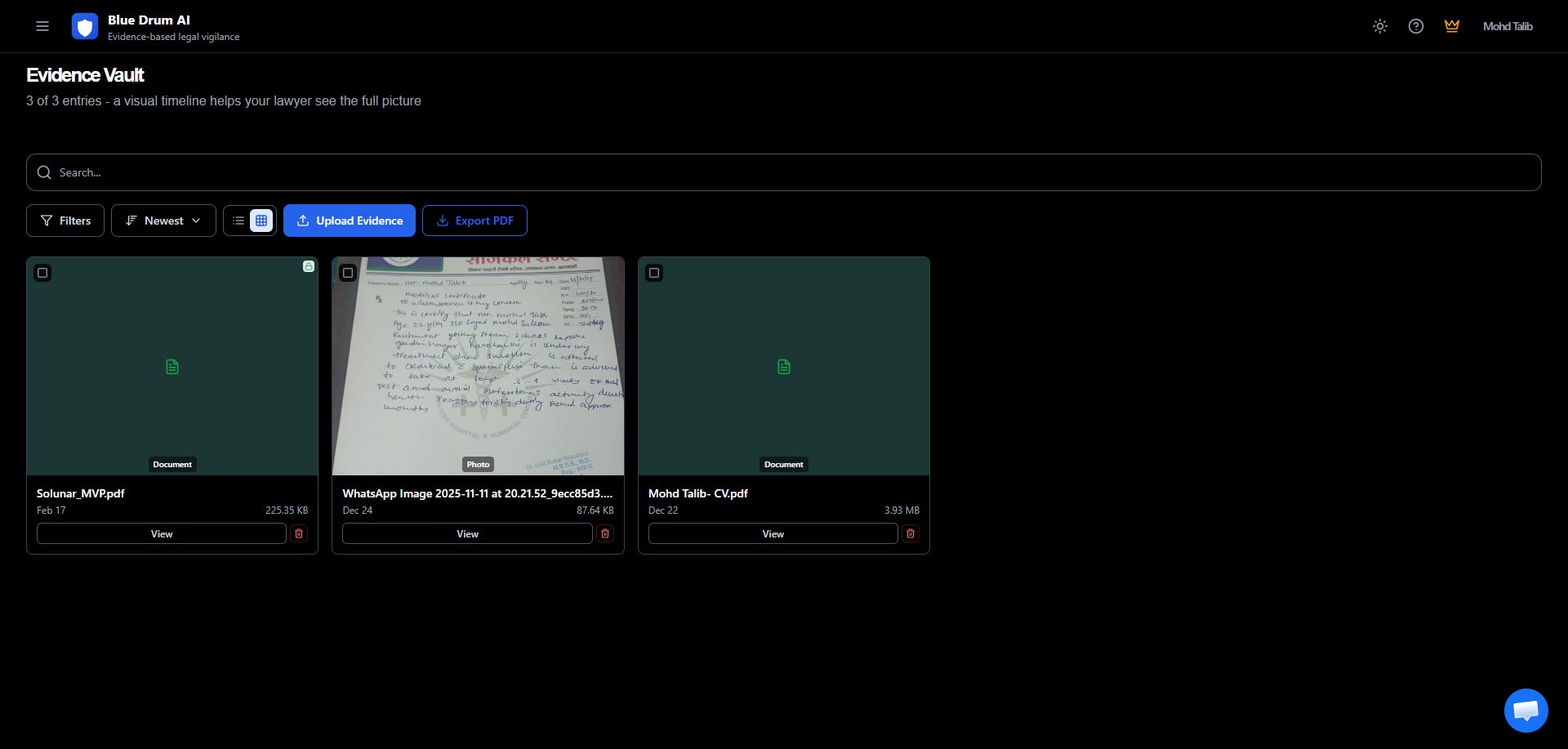The width and height of the screenshot is (1568, 749).
Task: Select grid view layout
Action: (261, 221)
